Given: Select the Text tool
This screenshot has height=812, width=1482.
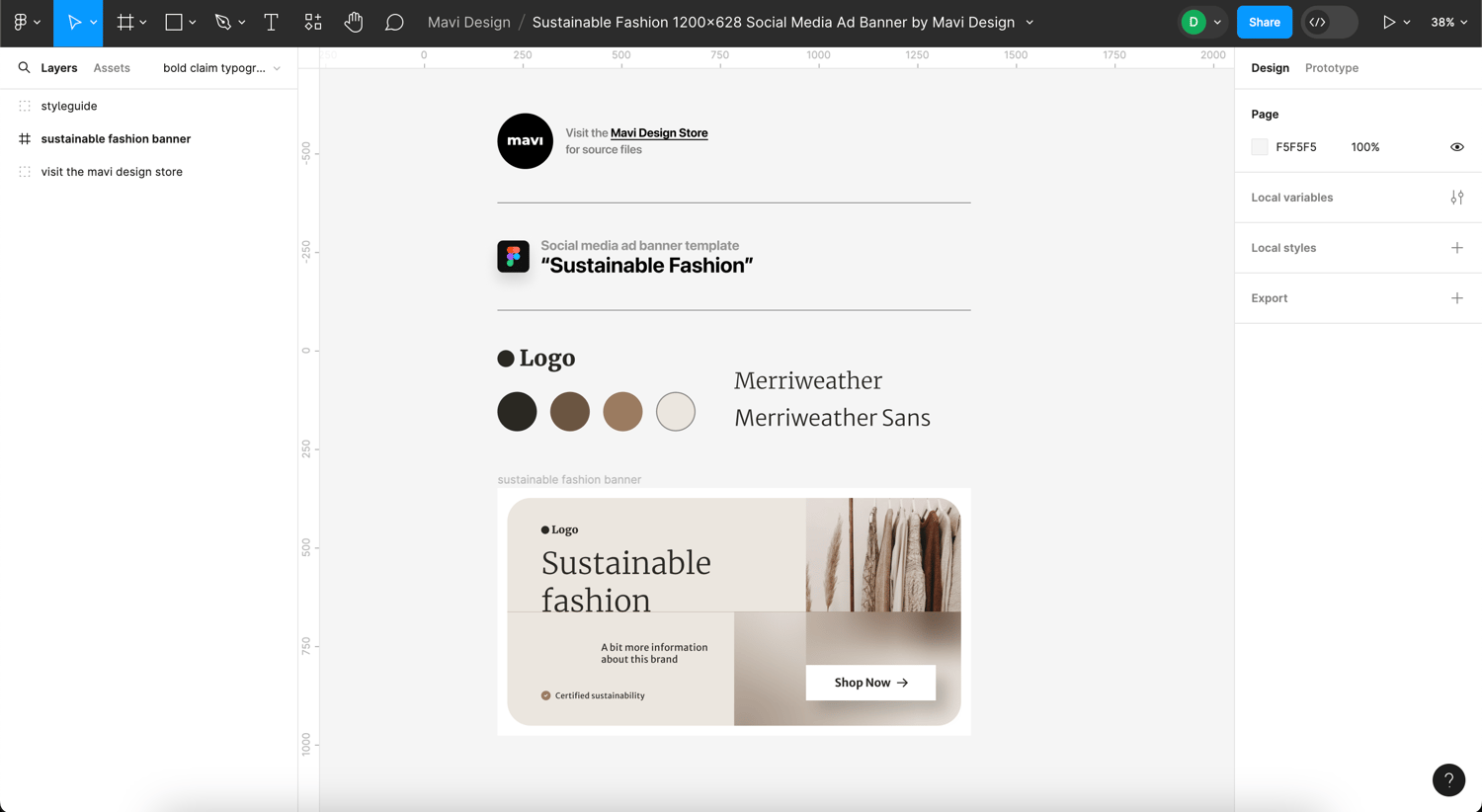Looking at the screenshot, I should tap(271, 22).
